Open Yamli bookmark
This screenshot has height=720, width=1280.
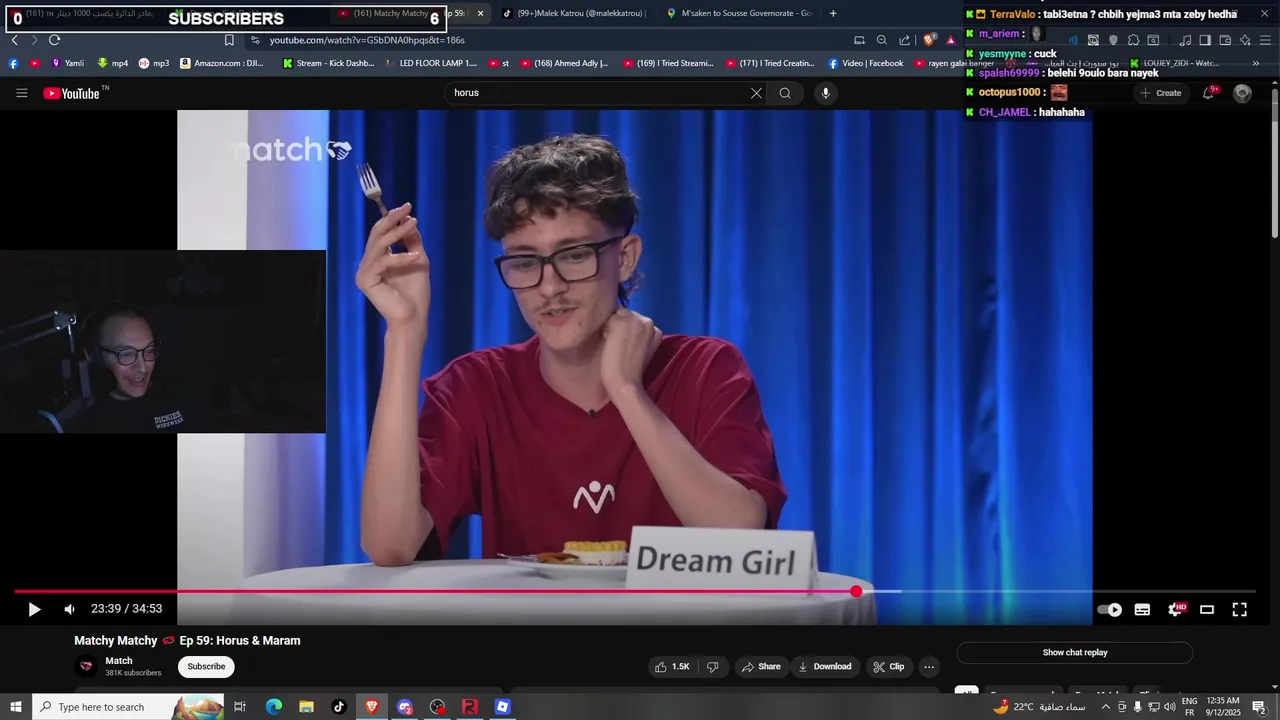click(66, 63)
